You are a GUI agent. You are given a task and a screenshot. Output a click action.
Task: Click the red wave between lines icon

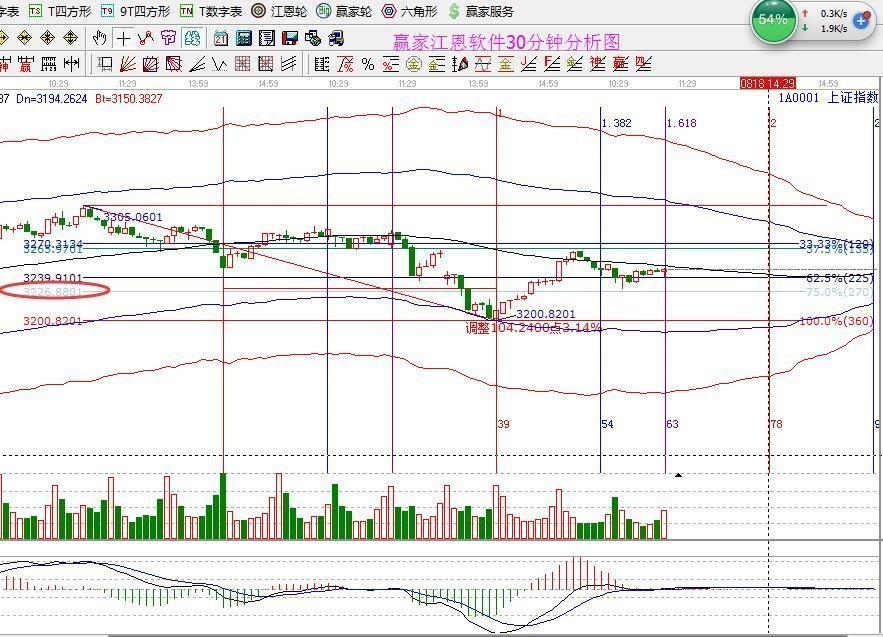point(483,64)
